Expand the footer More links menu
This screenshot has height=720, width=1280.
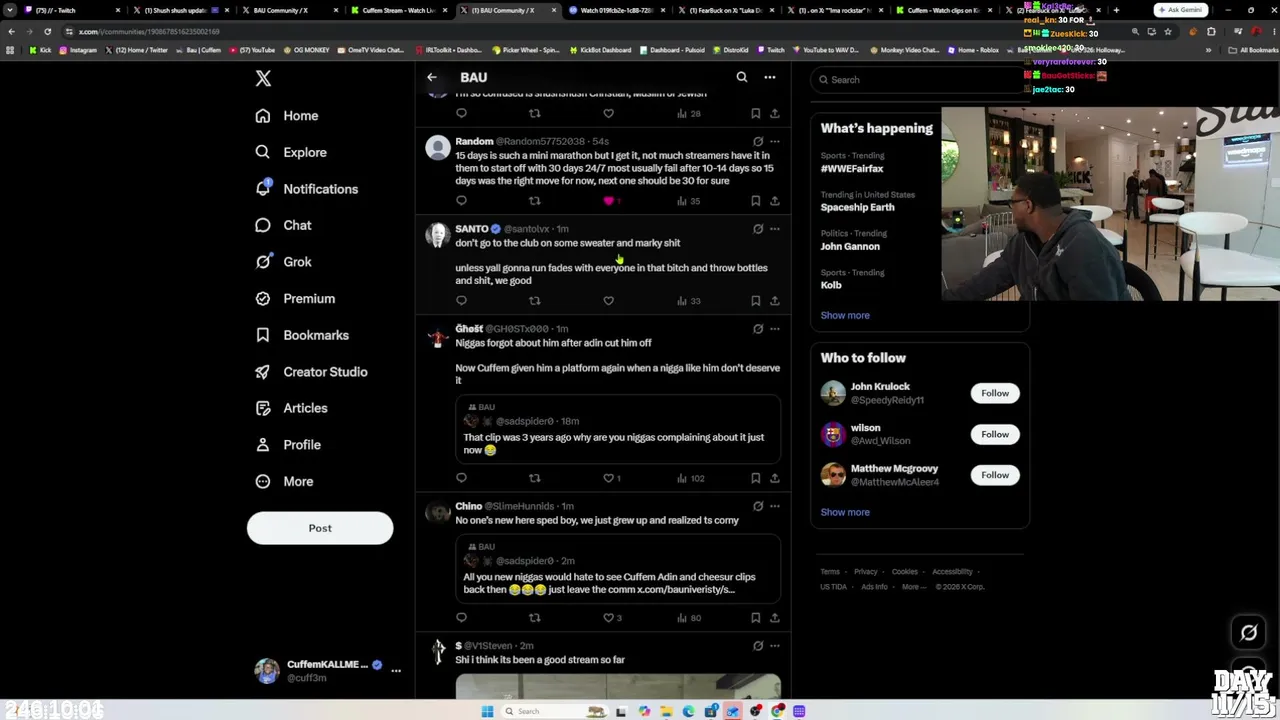[913, 587]
